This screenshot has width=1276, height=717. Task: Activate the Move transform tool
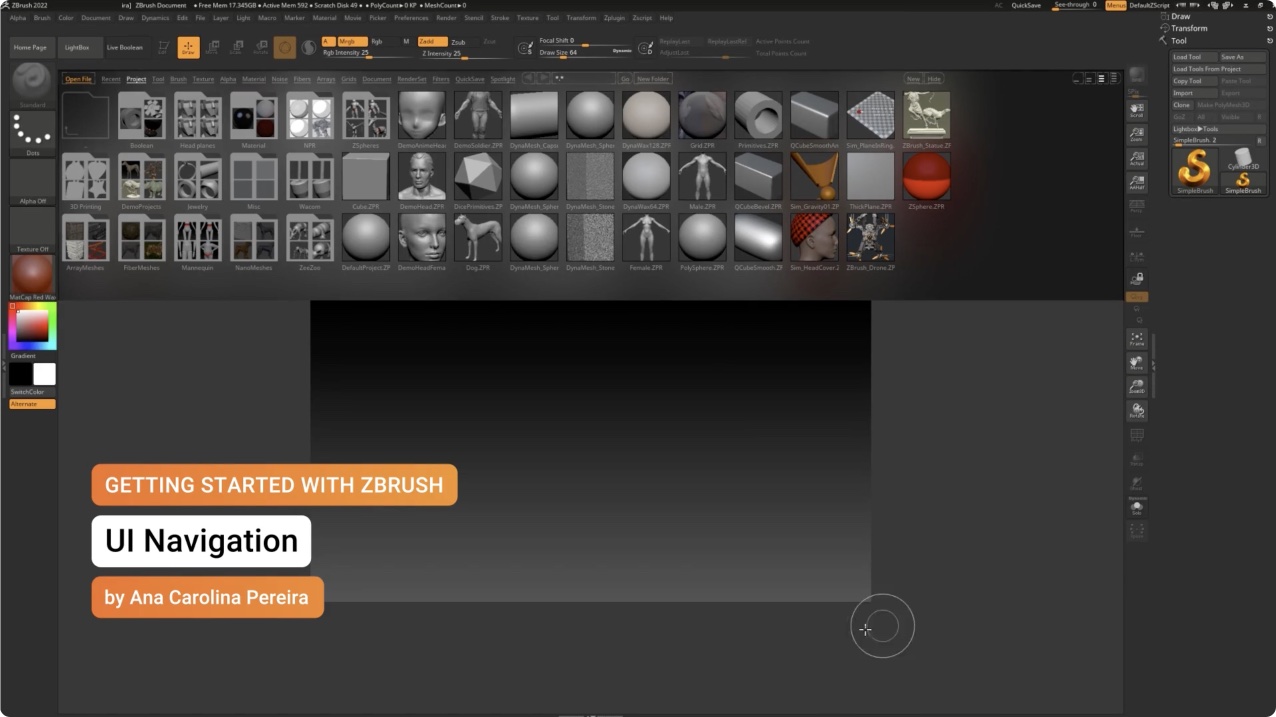pos(212,47)
